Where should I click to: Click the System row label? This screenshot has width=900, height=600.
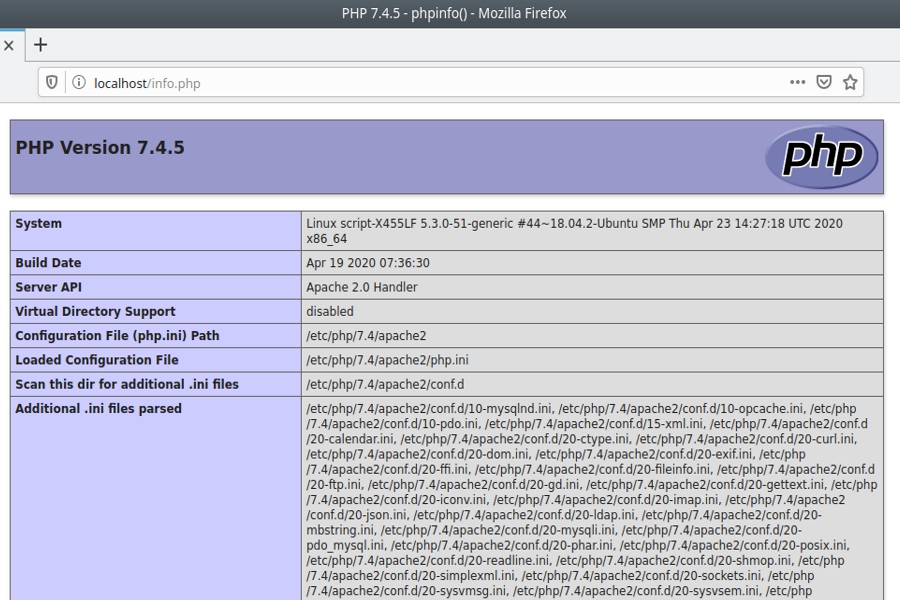point(38,223)
